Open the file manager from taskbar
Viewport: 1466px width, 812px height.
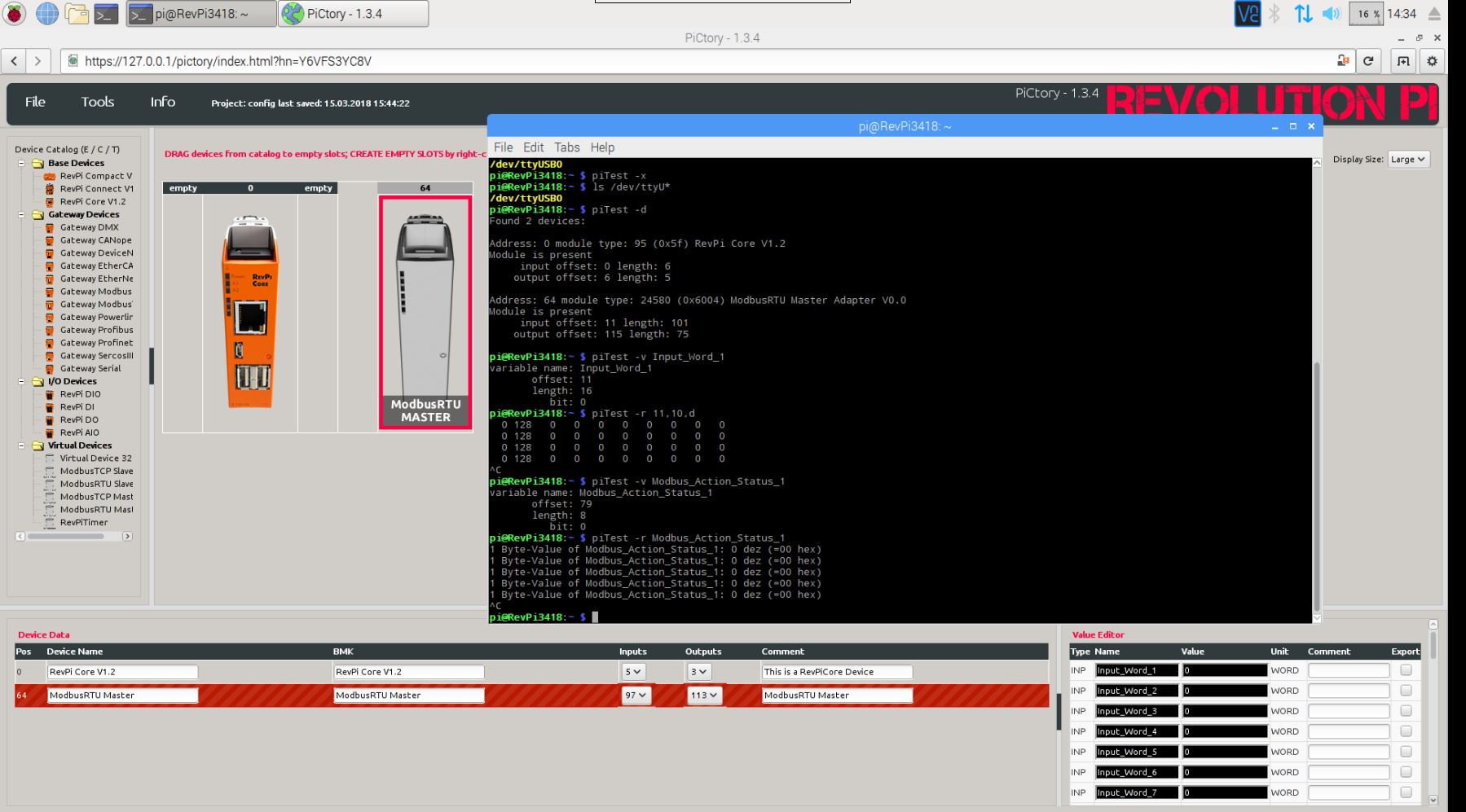pos(77,14)
